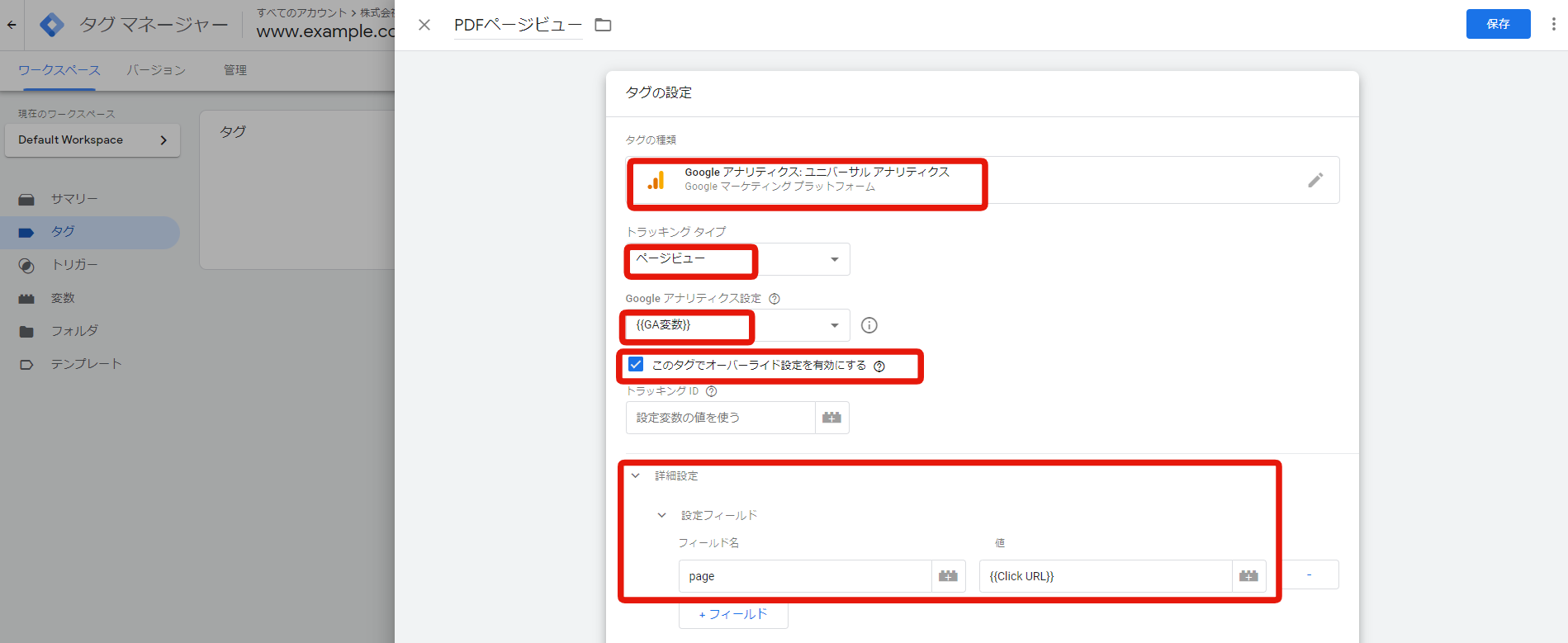Click the minus button to remove page field
Viewport: 1568px width, 643px height.
(x=1309, y=574)
